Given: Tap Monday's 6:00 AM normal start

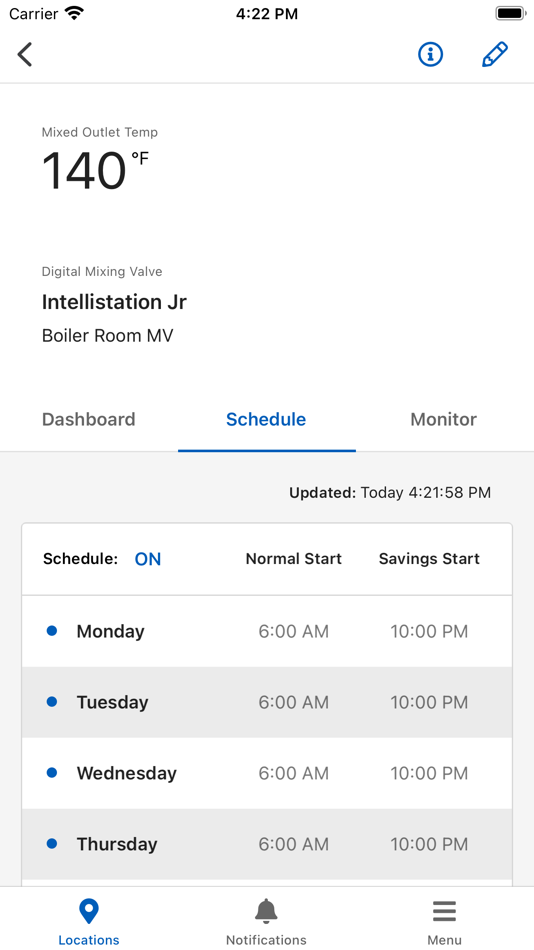Looking at the screenshot, I should (293, 631).
